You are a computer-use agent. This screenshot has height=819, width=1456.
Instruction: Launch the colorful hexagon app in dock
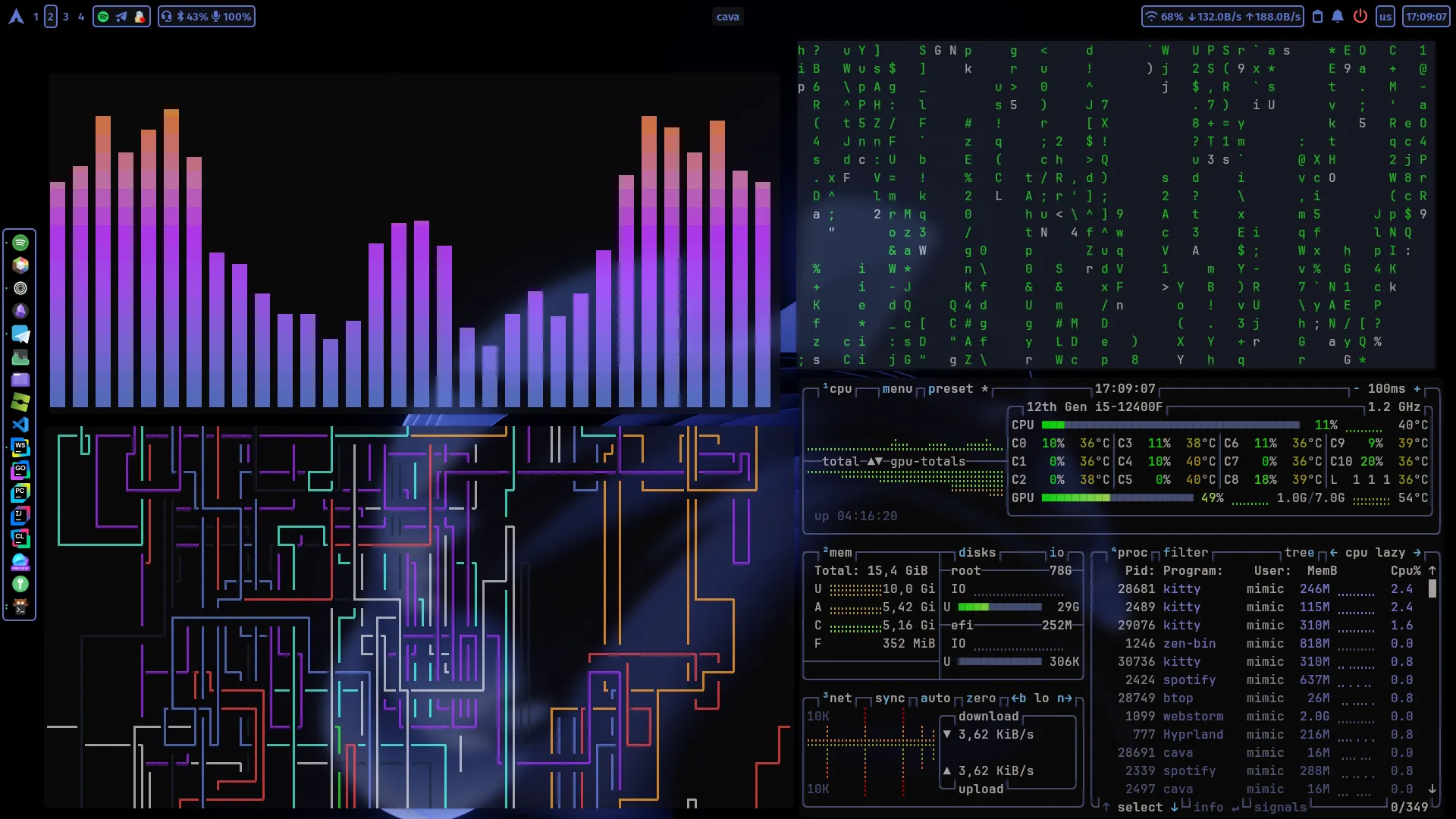click(x=20, y=265)
